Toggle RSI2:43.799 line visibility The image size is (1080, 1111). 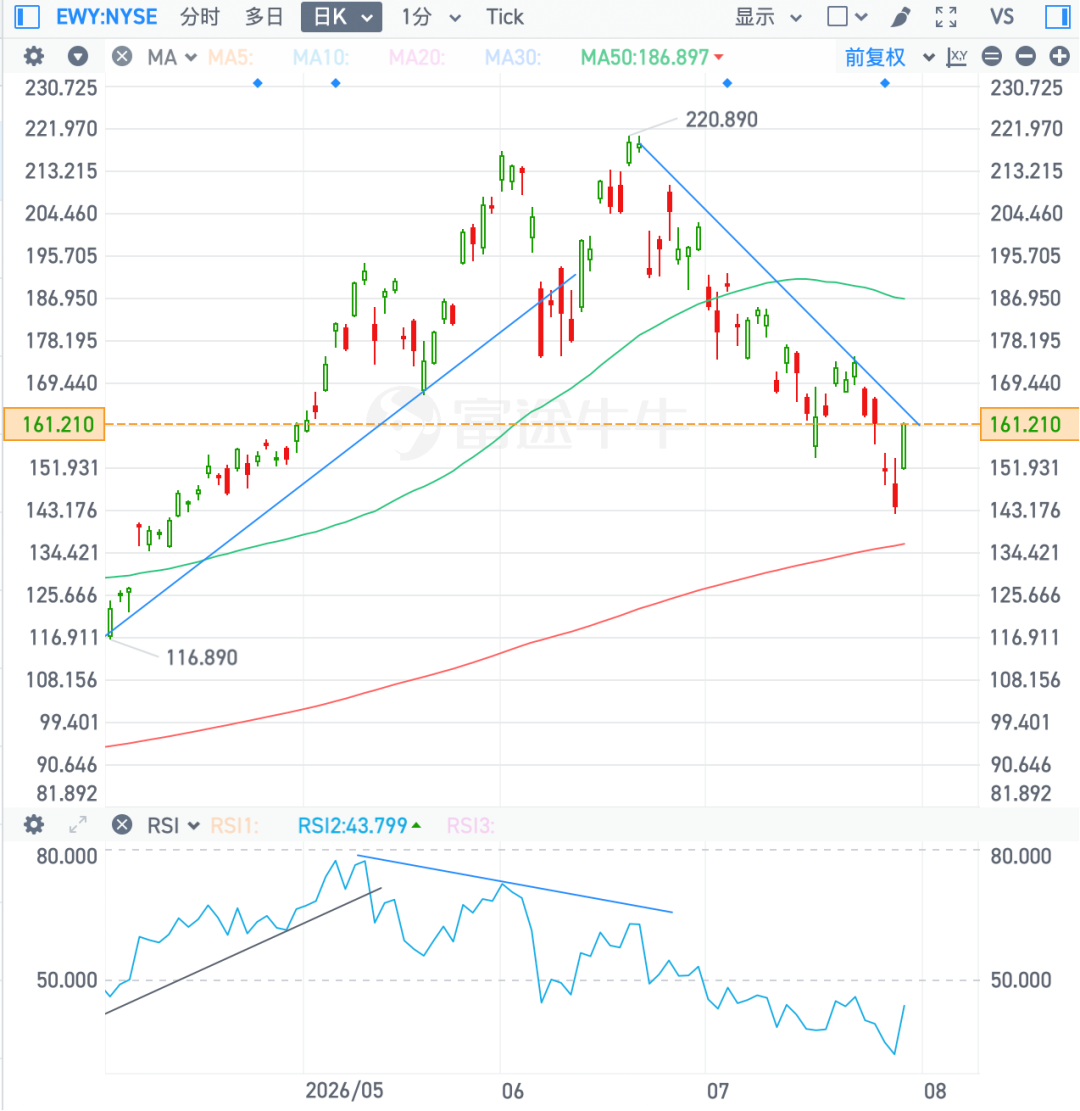click(x=359, y=825)
